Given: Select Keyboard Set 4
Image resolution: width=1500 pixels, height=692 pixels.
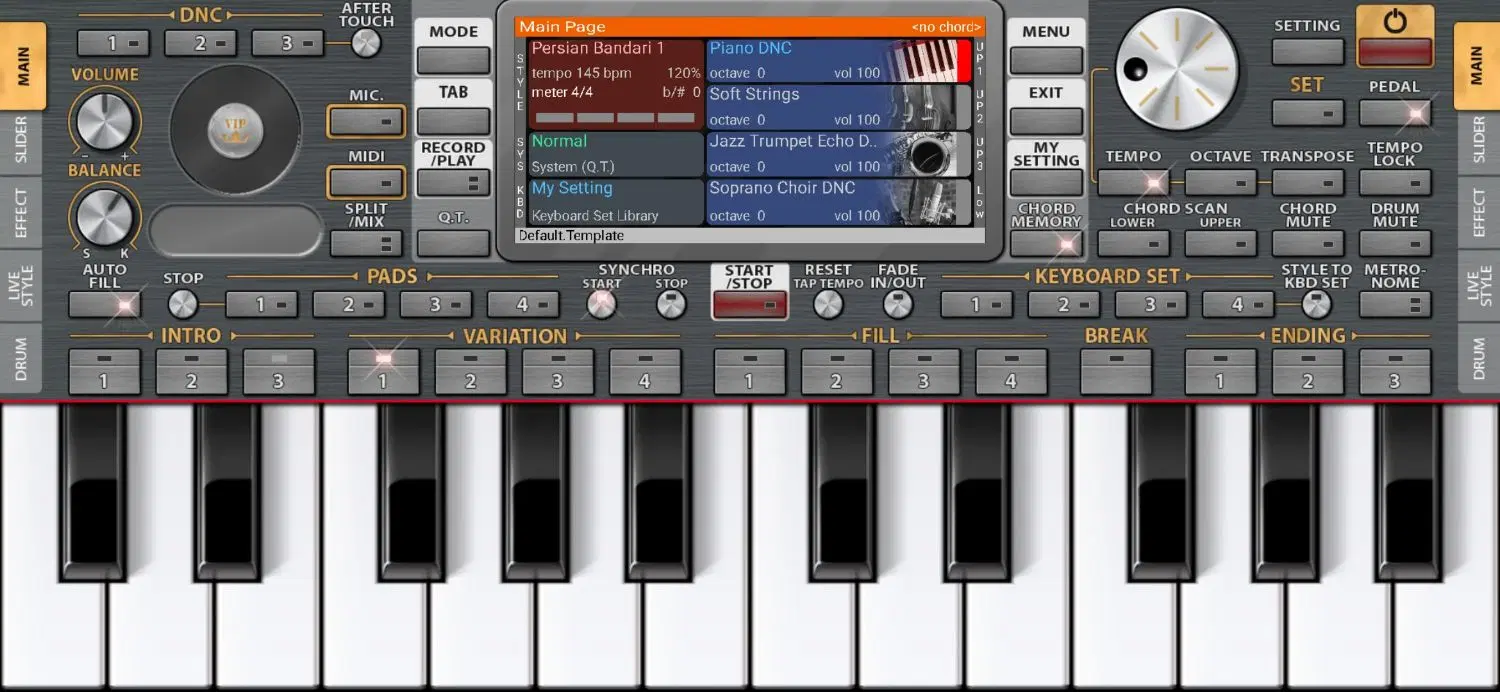Looking at the screenshot, I should tap(1238, 304).
